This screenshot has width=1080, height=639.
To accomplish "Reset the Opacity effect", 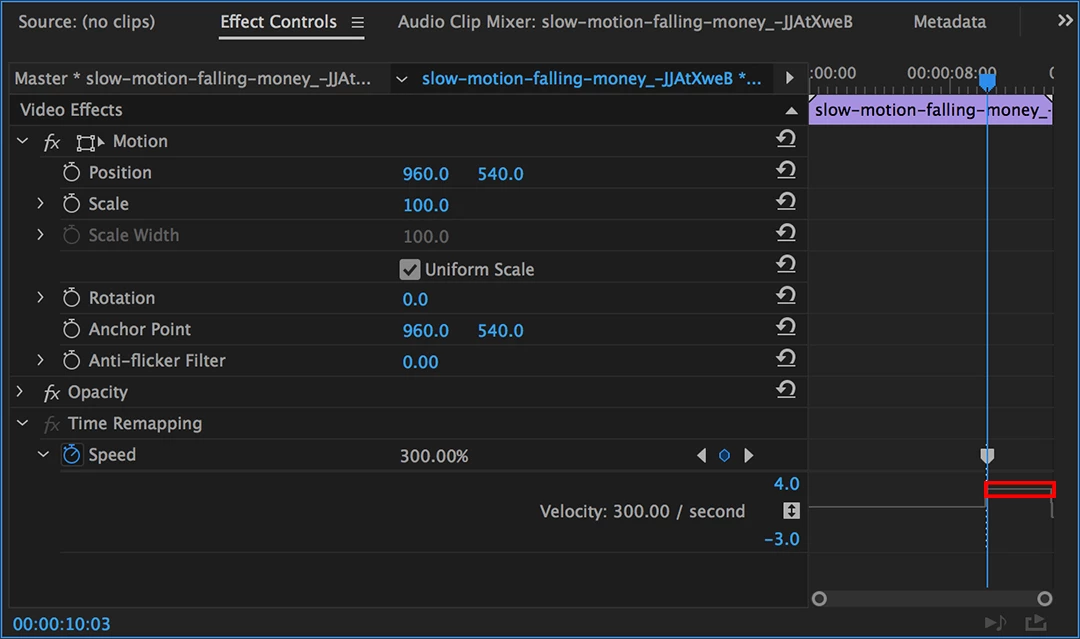I will point(786,390).
